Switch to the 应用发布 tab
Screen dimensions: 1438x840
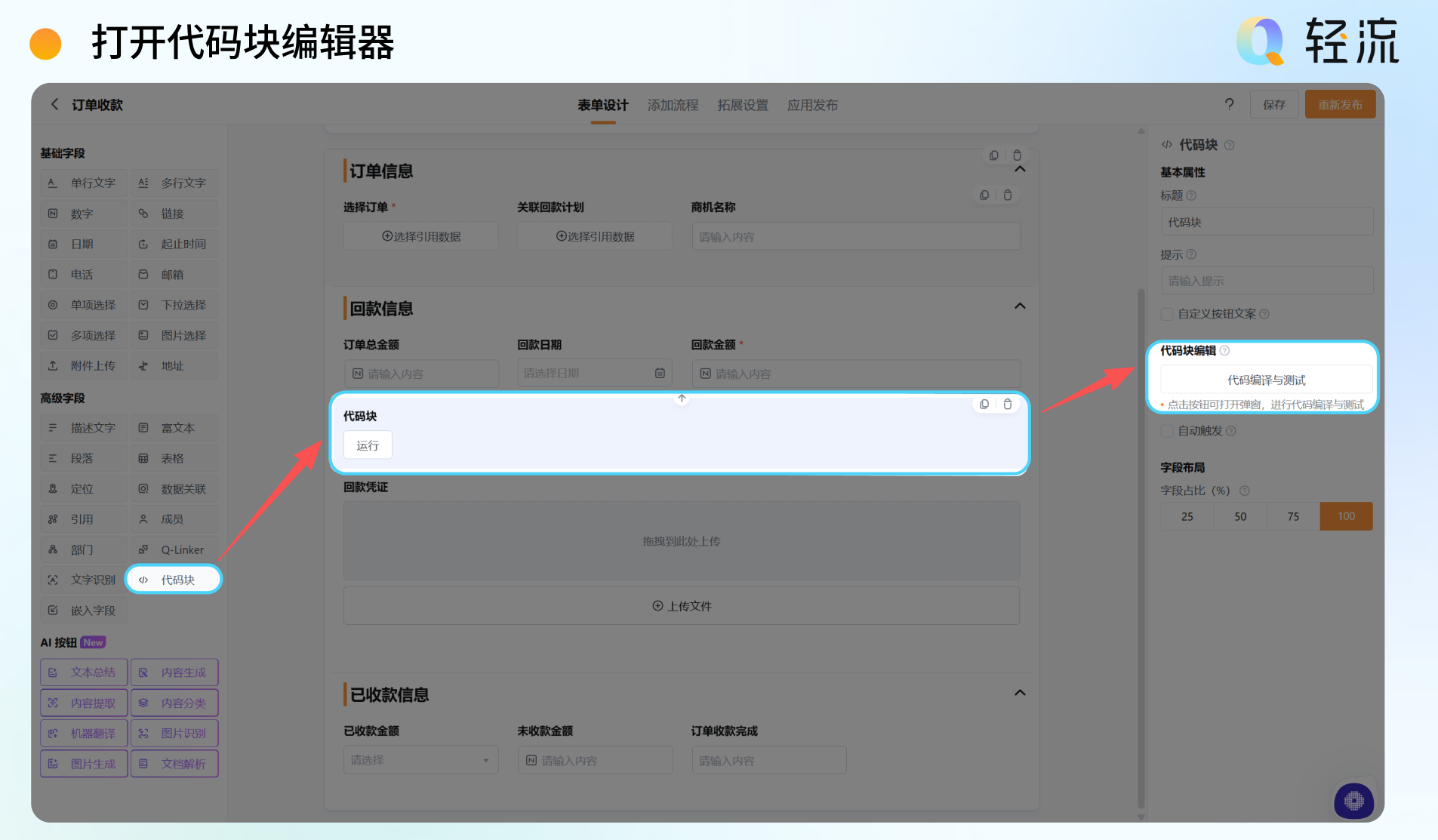[x=813, y=105]
